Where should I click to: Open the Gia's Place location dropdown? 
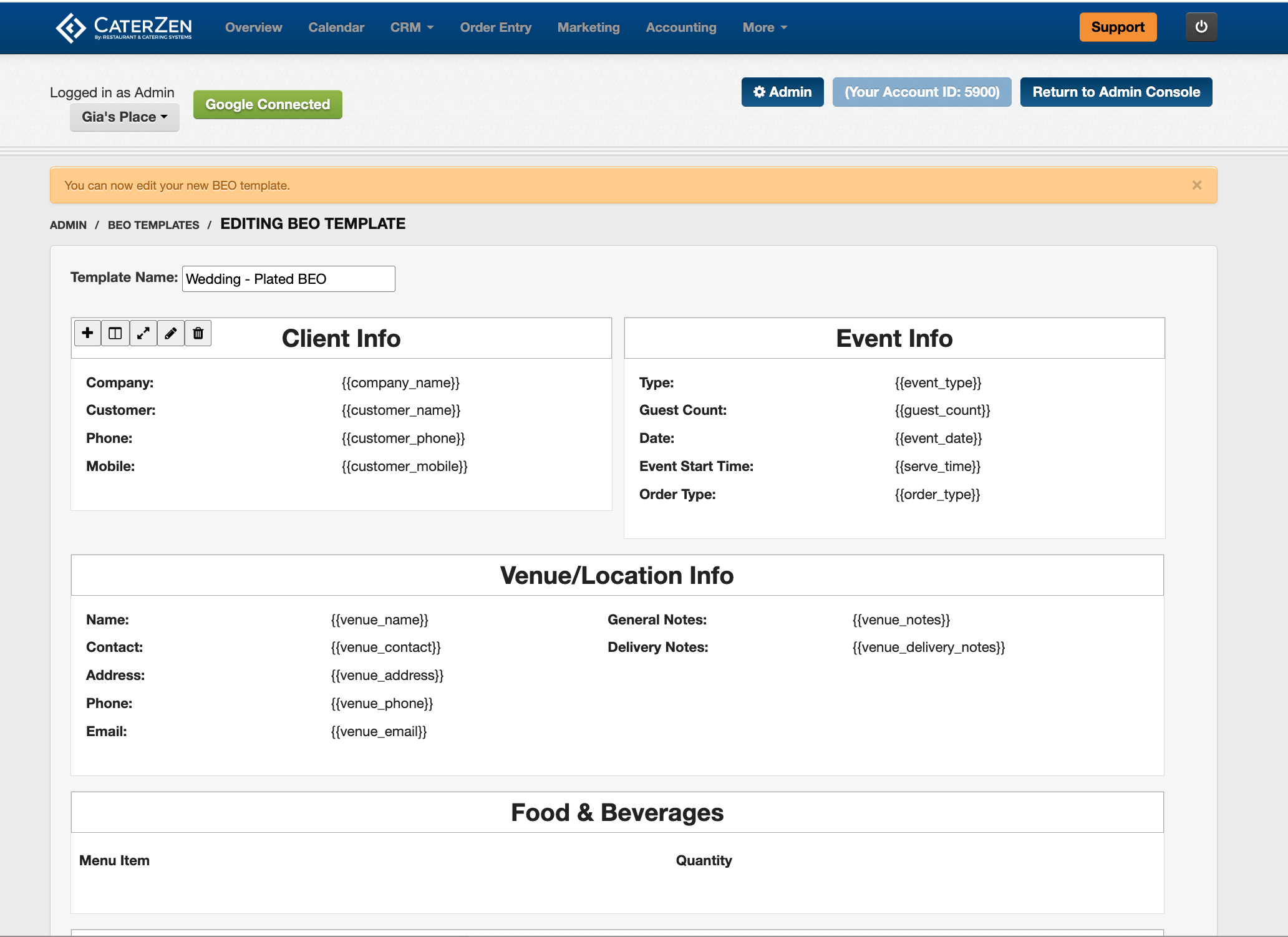pyautogui.click(x=124, y=117)
